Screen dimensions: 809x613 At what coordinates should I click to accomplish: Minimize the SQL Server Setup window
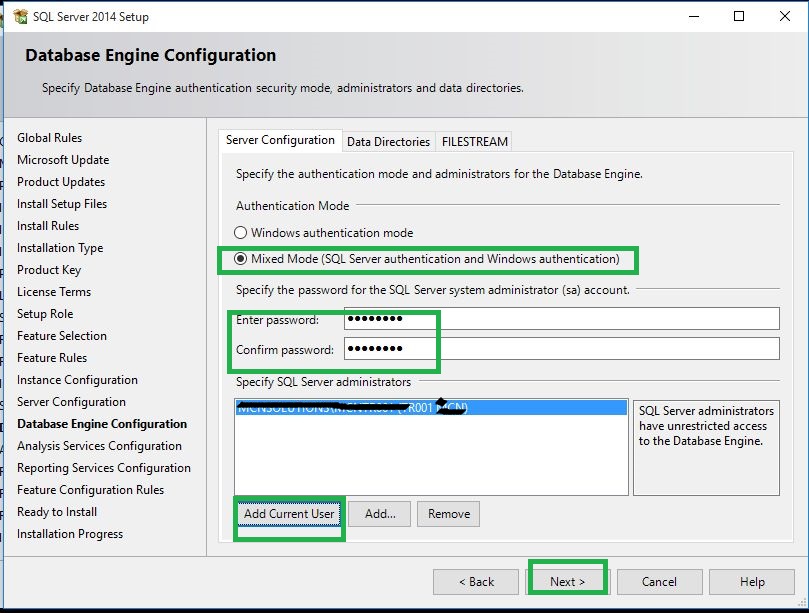coord(694,17)
